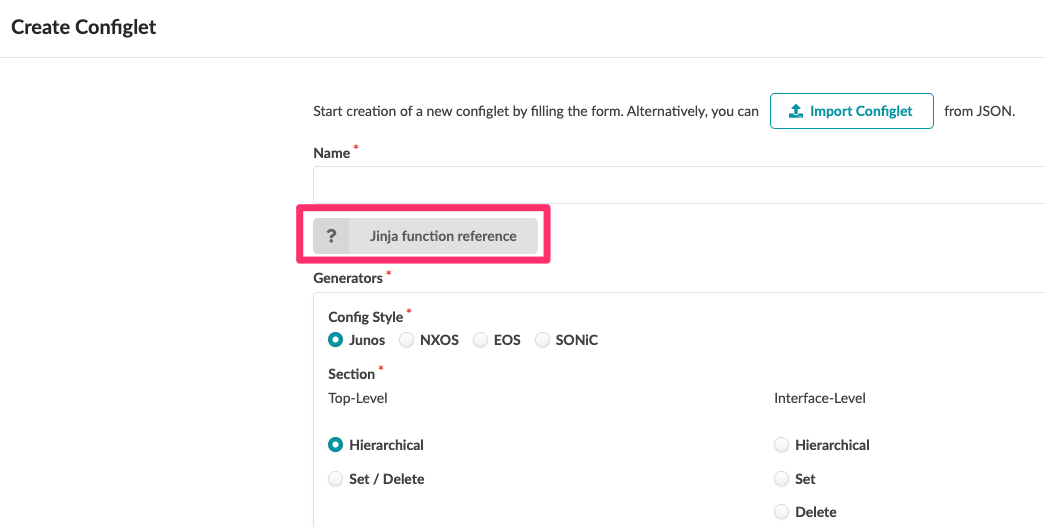Choose the Set / Delete section option
The width and height of the screenshot is (1045, 527).
[336, 479]
